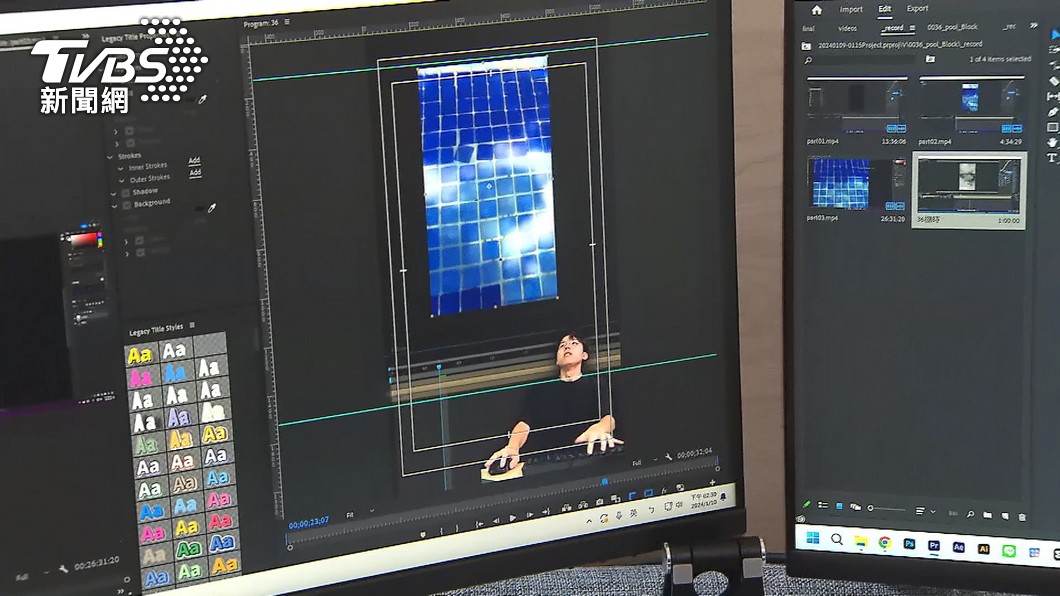Open After Effects from taskbar
This screenshot has width=1060, height=596.
(959, 547)
